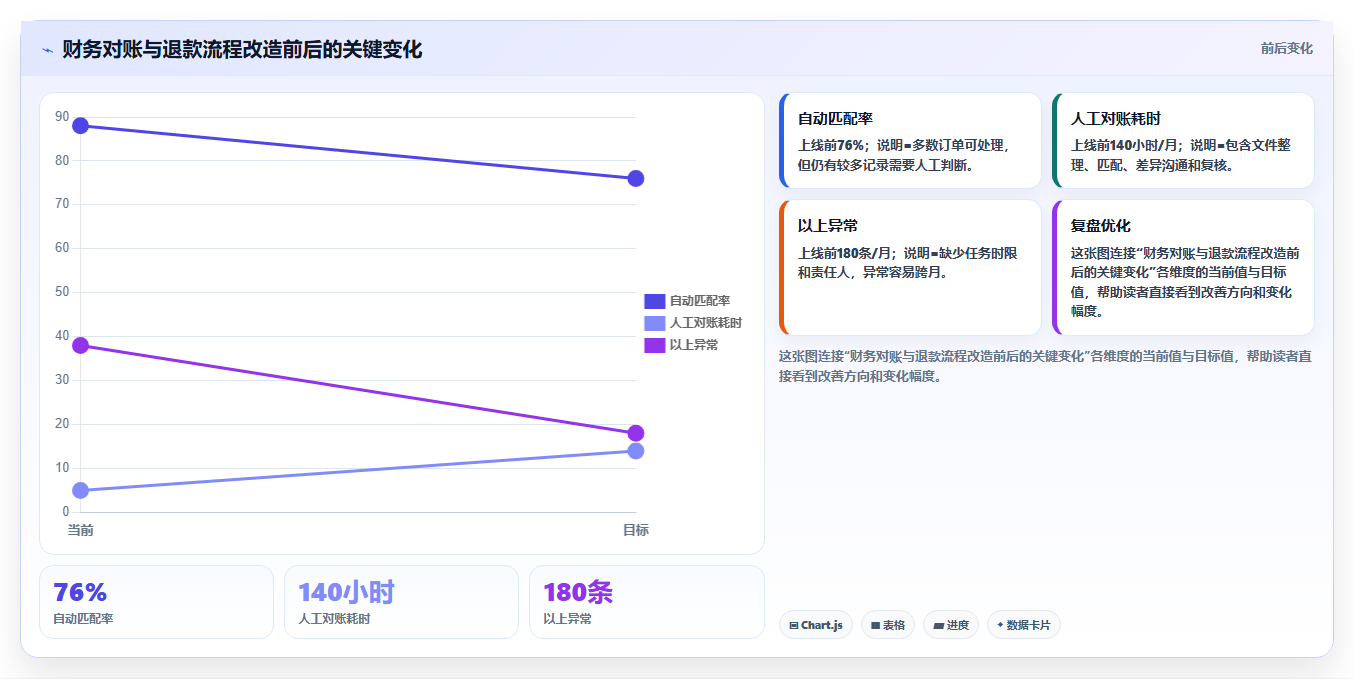Viewport: 1354px width, 679px height.
Task: Click the summary paragraph below the info cards
Action: (1045, 366)
